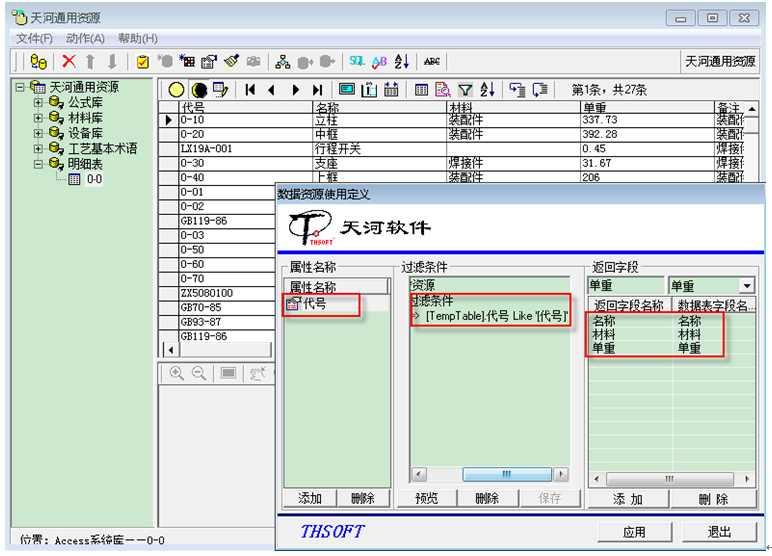Image resolution: width=772 pixels, height=556 pixels.
Task: Open the 动作(A) menu
Action: pyautogui.click(x=85, y=38)
